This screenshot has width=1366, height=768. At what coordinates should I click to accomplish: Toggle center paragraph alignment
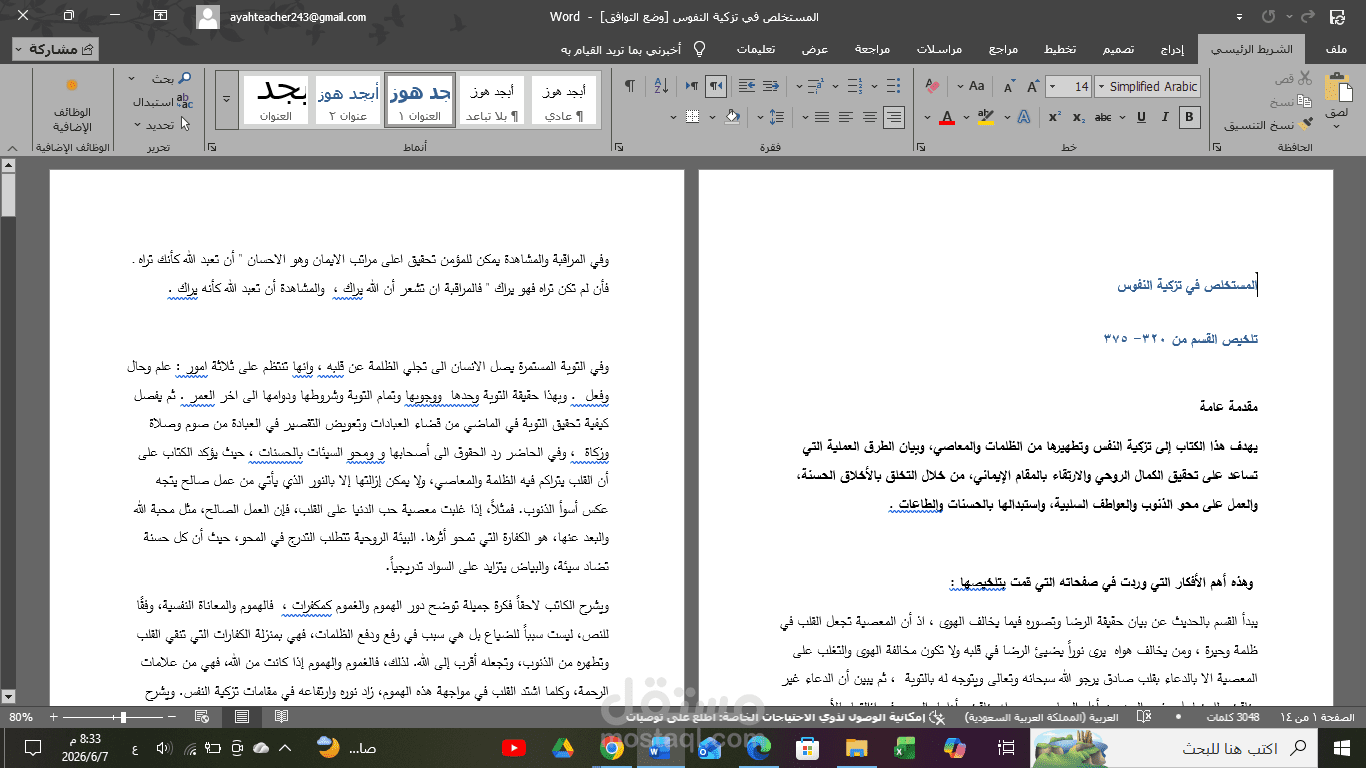point(870,117)
